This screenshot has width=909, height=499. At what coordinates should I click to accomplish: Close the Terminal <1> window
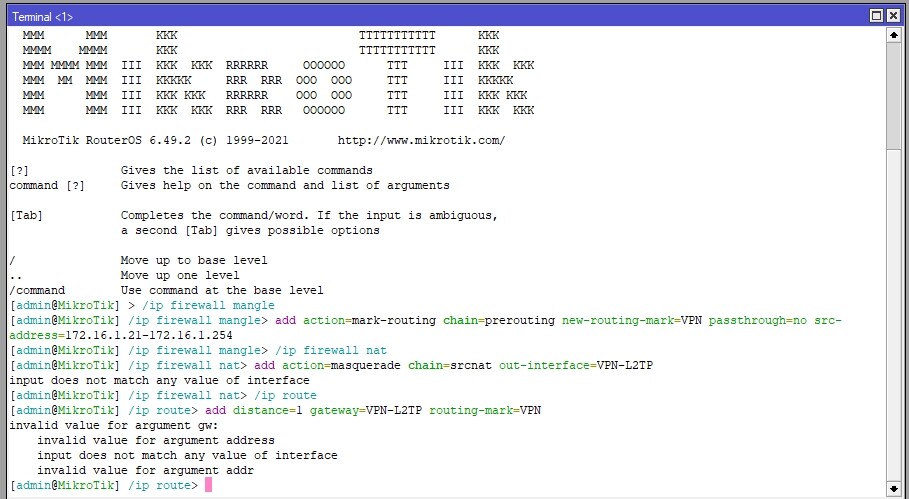tap(893, 16)
